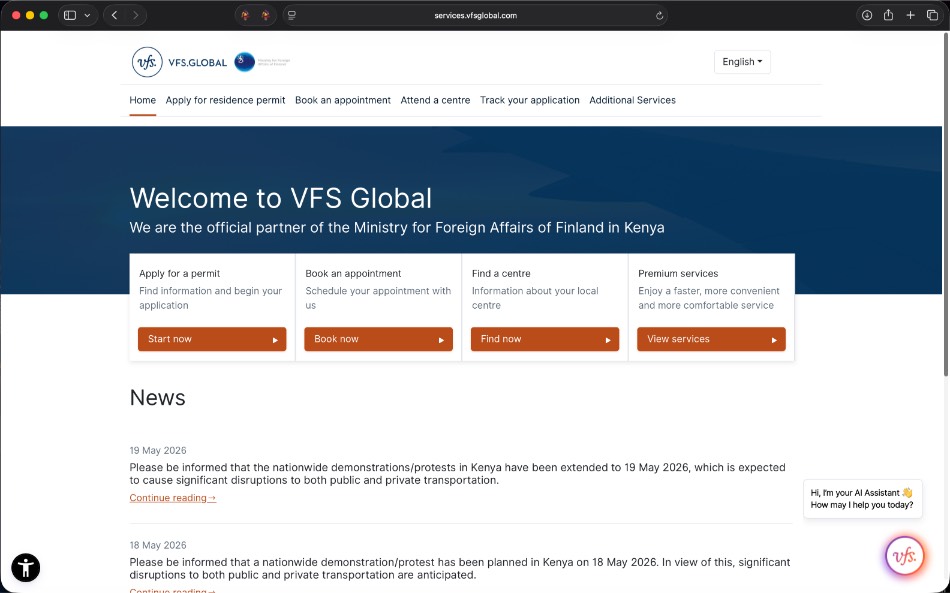Click the 'Hi, I'm your AI Assistant' bubble
Screen dimensions: 950x593
[862, 499]
